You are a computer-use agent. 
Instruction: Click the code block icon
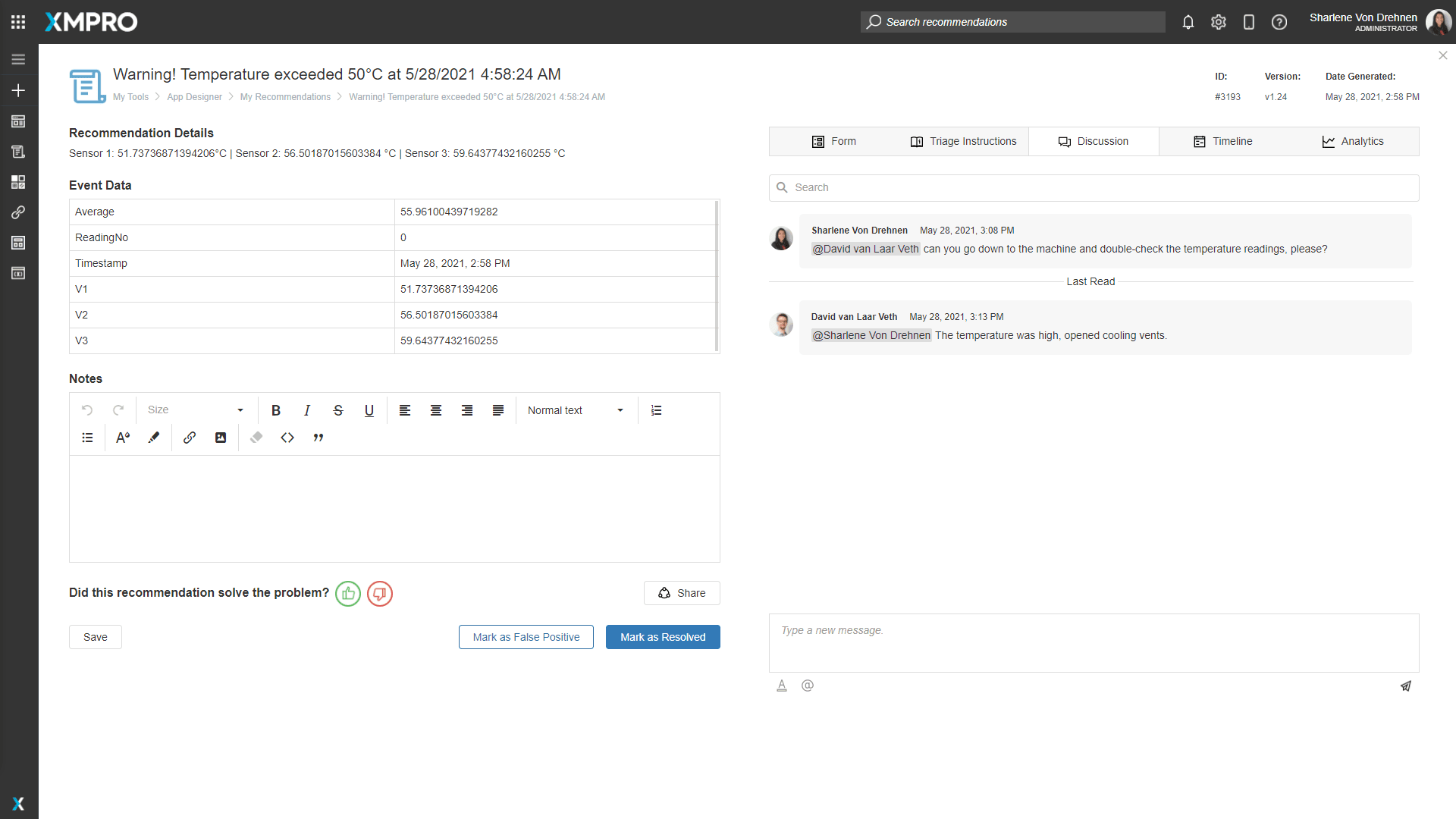coord(287,437)
